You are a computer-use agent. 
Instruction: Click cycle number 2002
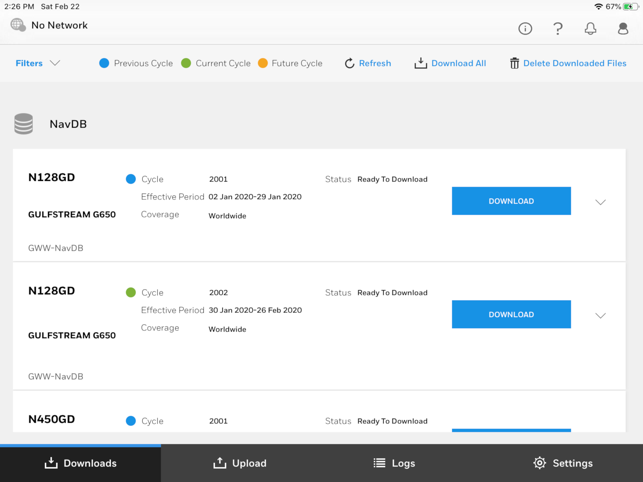click(x=218, y=292)
